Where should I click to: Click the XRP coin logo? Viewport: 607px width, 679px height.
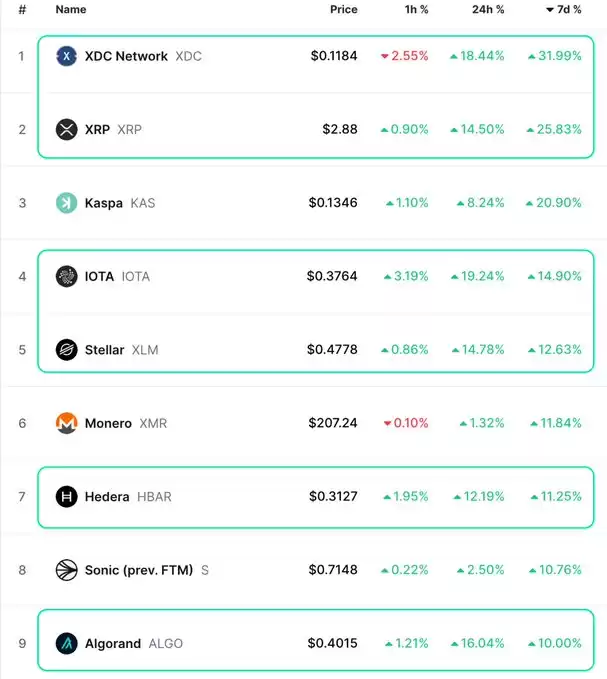[67, 129]
